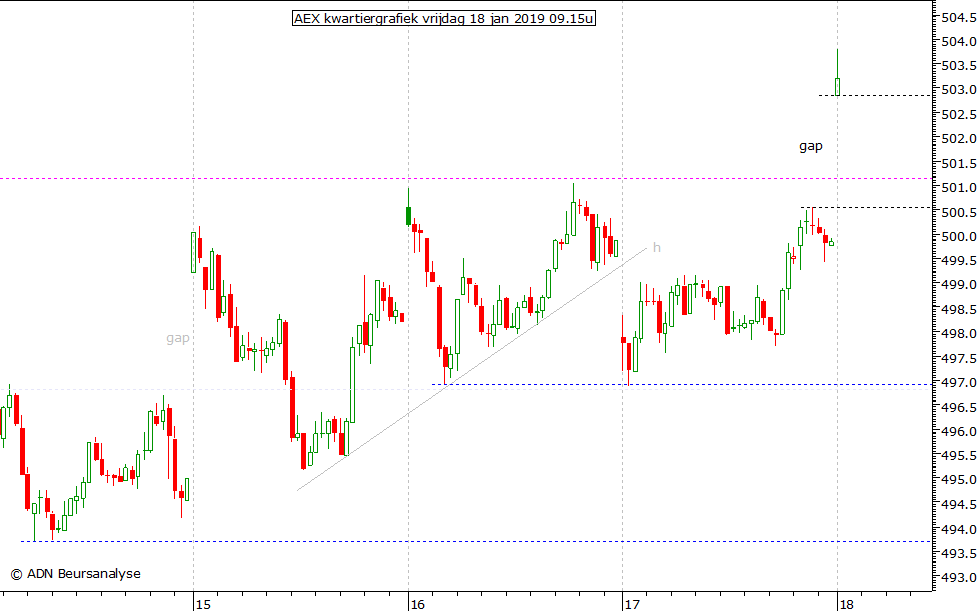980x611 pixels.
Task: Click the date label '16' on the time axis
Action: [x=418, y=604]
